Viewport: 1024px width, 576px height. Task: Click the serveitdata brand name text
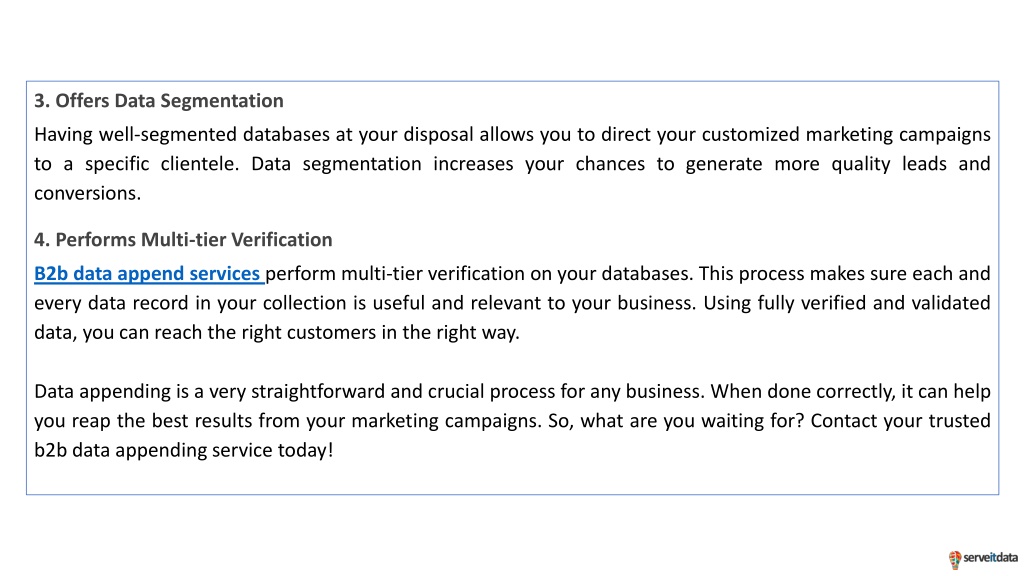(990, 558)
